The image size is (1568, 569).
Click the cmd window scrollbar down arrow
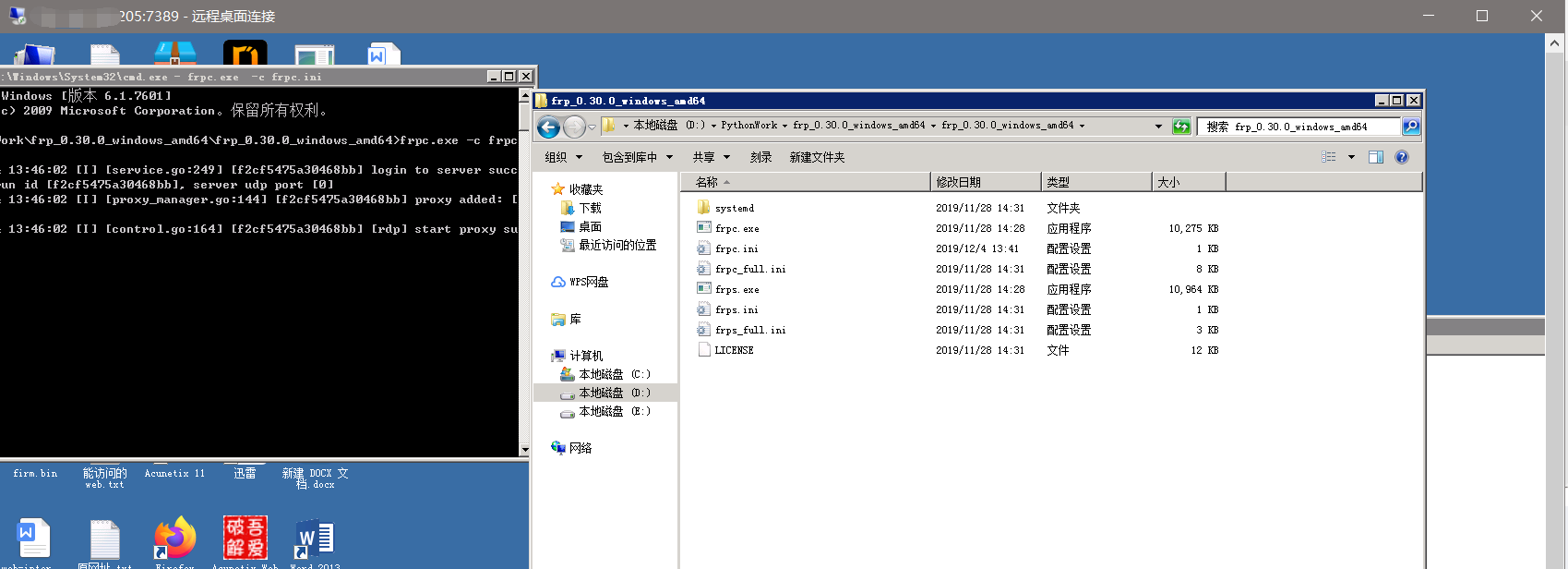click(x=525, y=450)
